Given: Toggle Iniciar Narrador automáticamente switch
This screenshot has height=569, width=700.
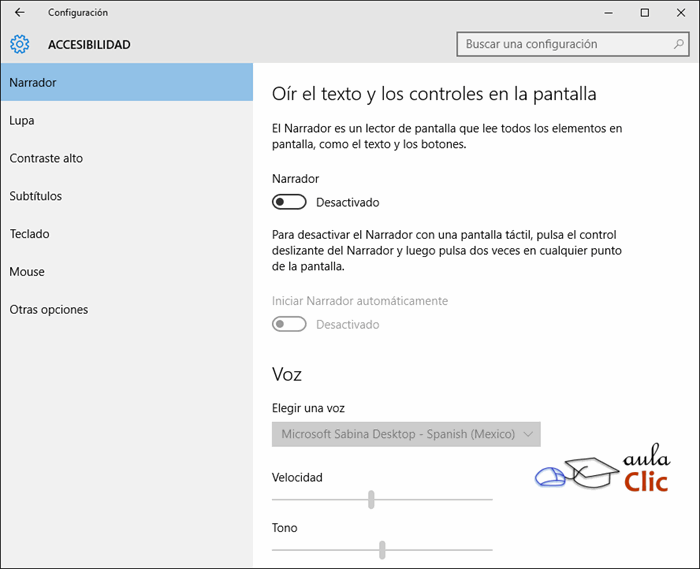Looking at the screenshot, I should click(x=289, y=324).
